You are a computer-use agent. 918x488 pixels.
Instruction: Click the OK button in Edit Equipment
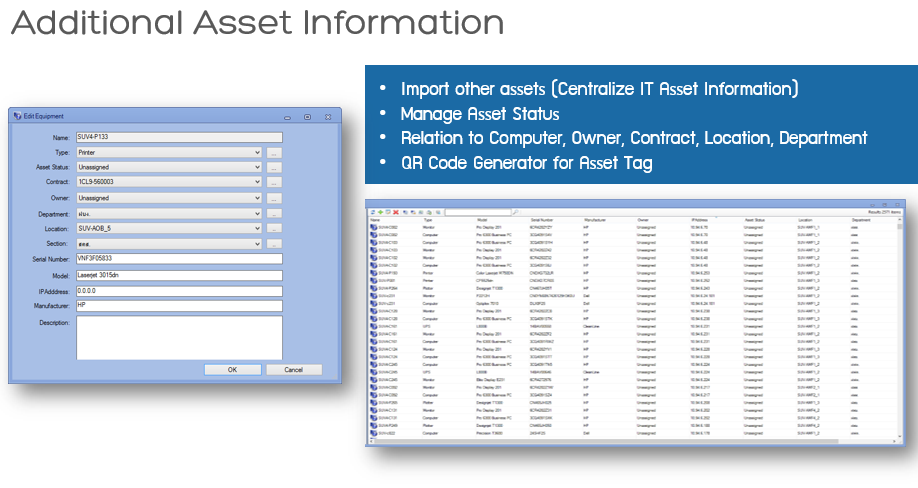(232, 370)
